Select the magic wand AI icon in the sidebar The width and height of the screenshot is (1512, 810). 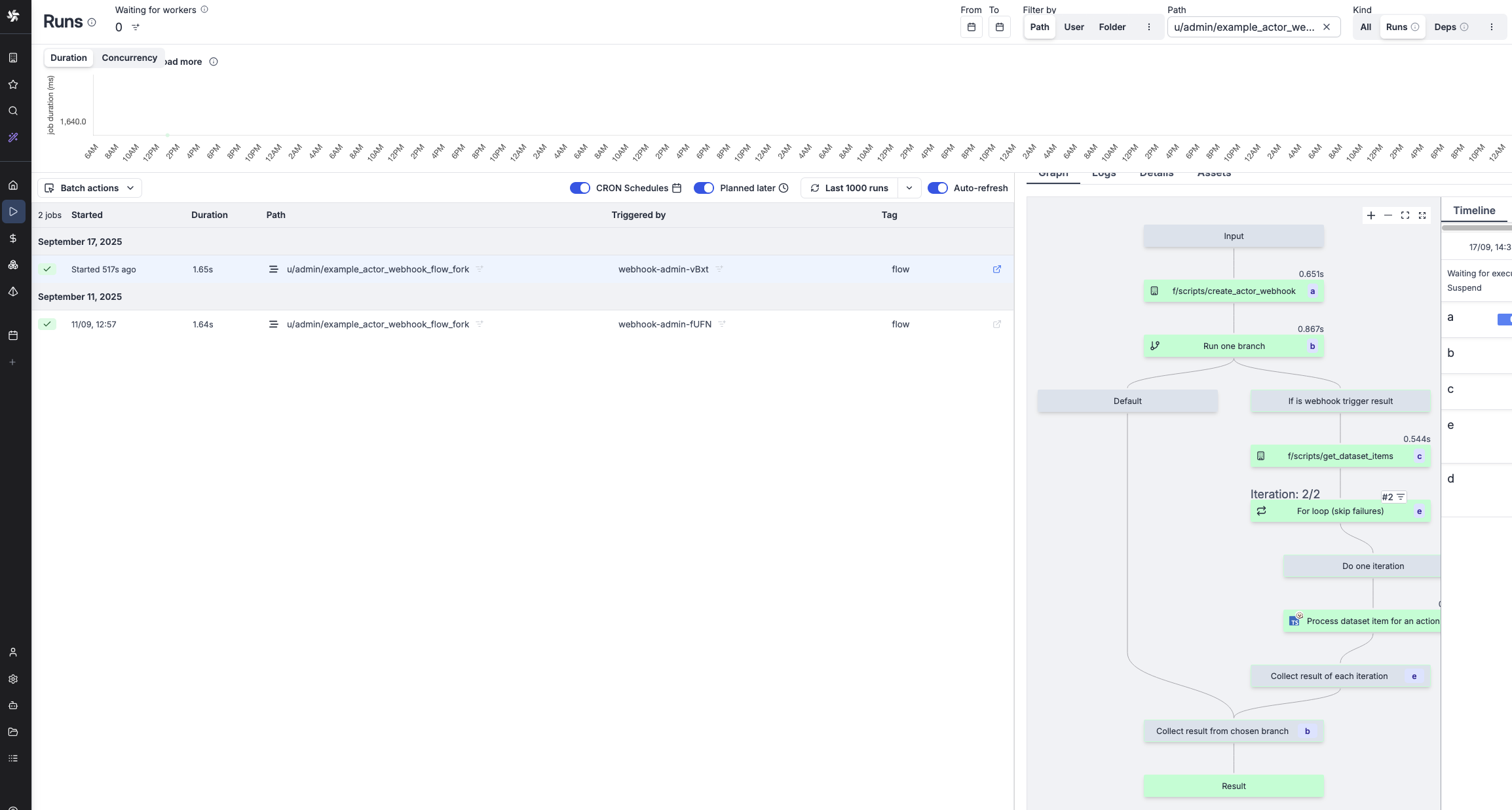pos(13,138)
